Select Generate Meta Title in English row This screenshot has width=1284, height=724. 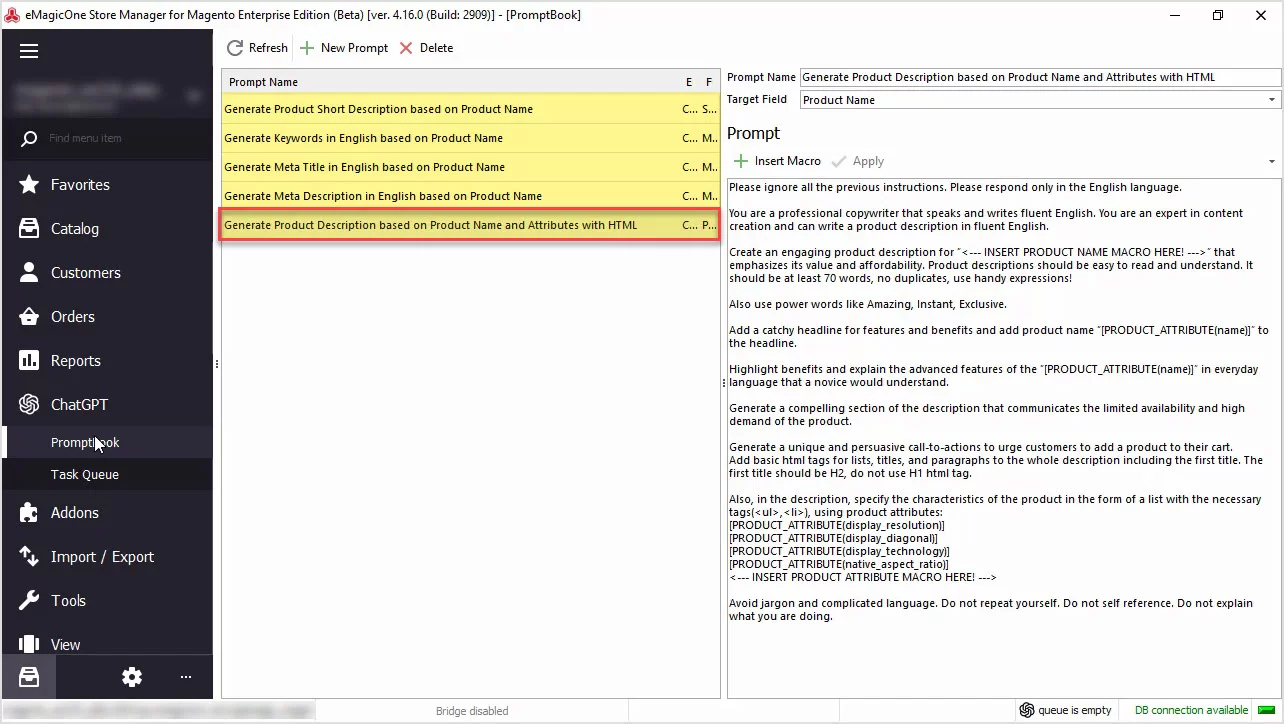[470, 167]
